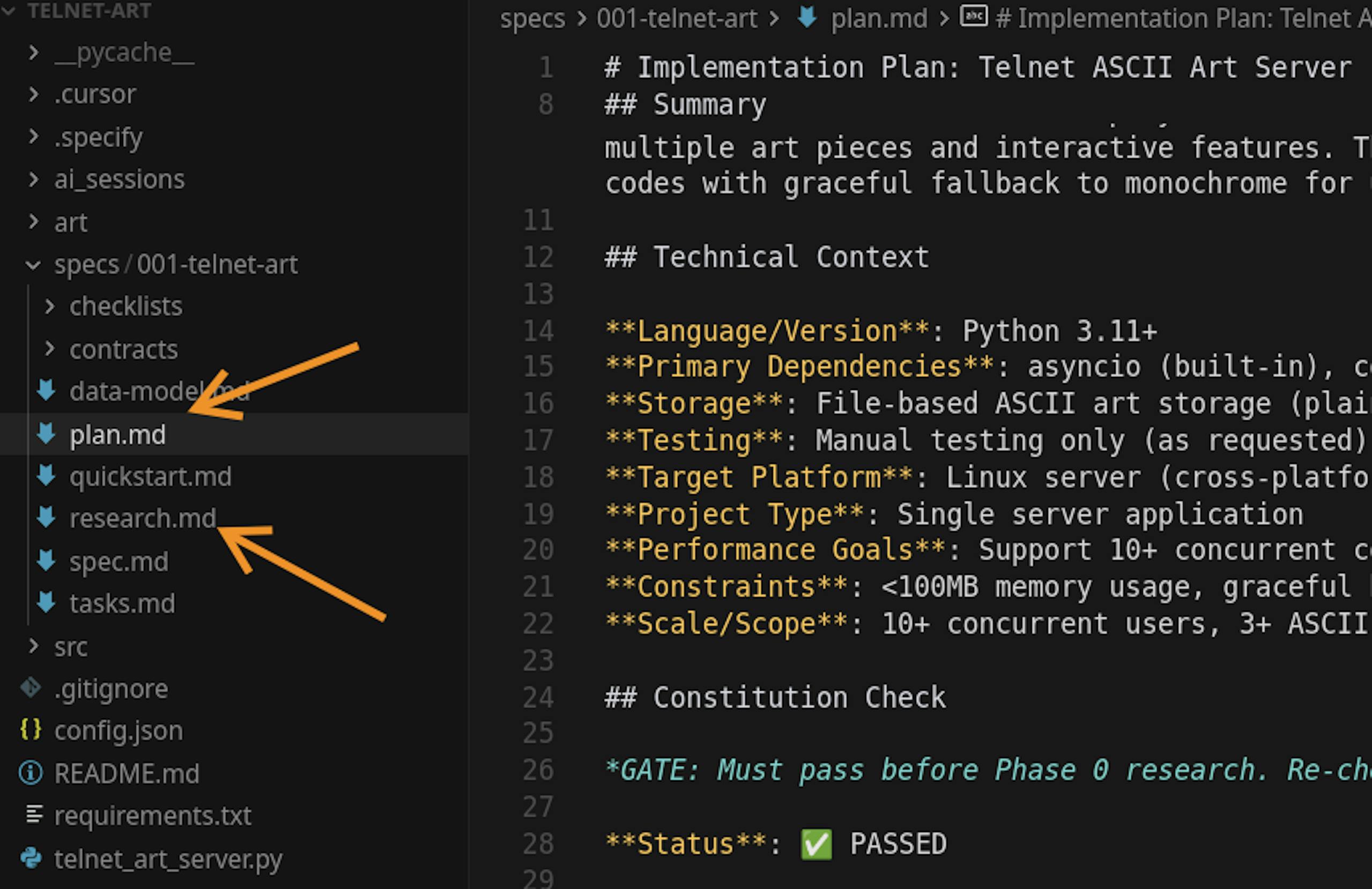1372x889 pixels.
Task: Click the info icon beside README.md
Action: (31, 773)
